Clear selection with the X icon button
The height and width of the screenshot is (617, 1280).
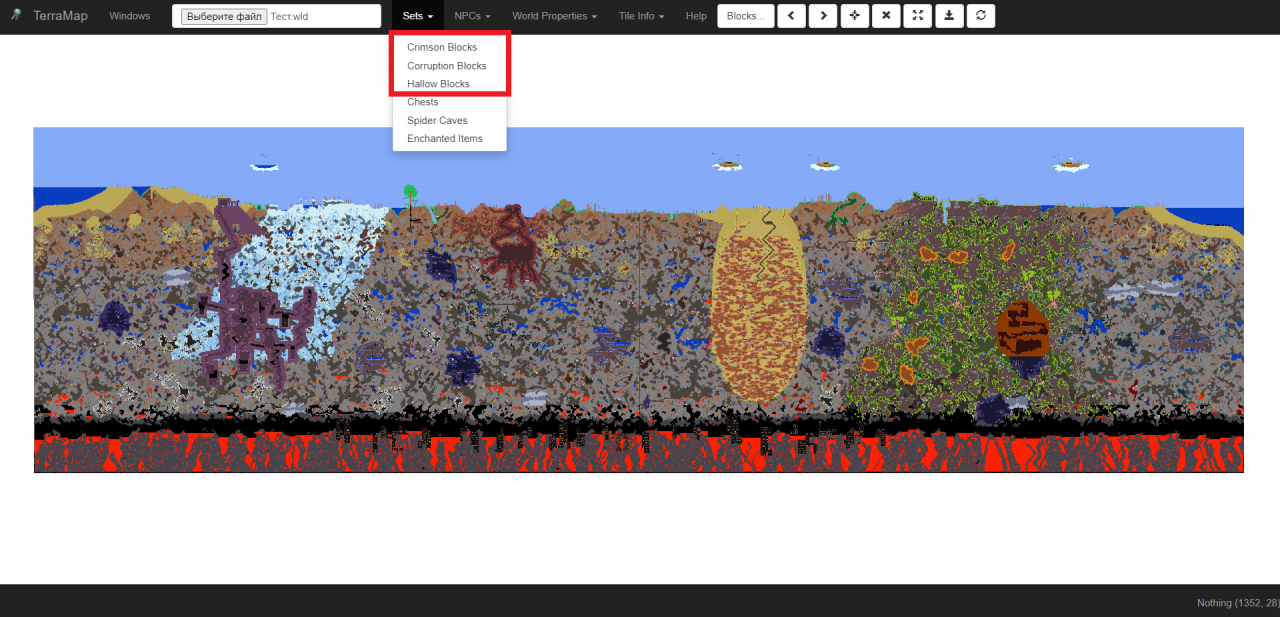(886, 16)
